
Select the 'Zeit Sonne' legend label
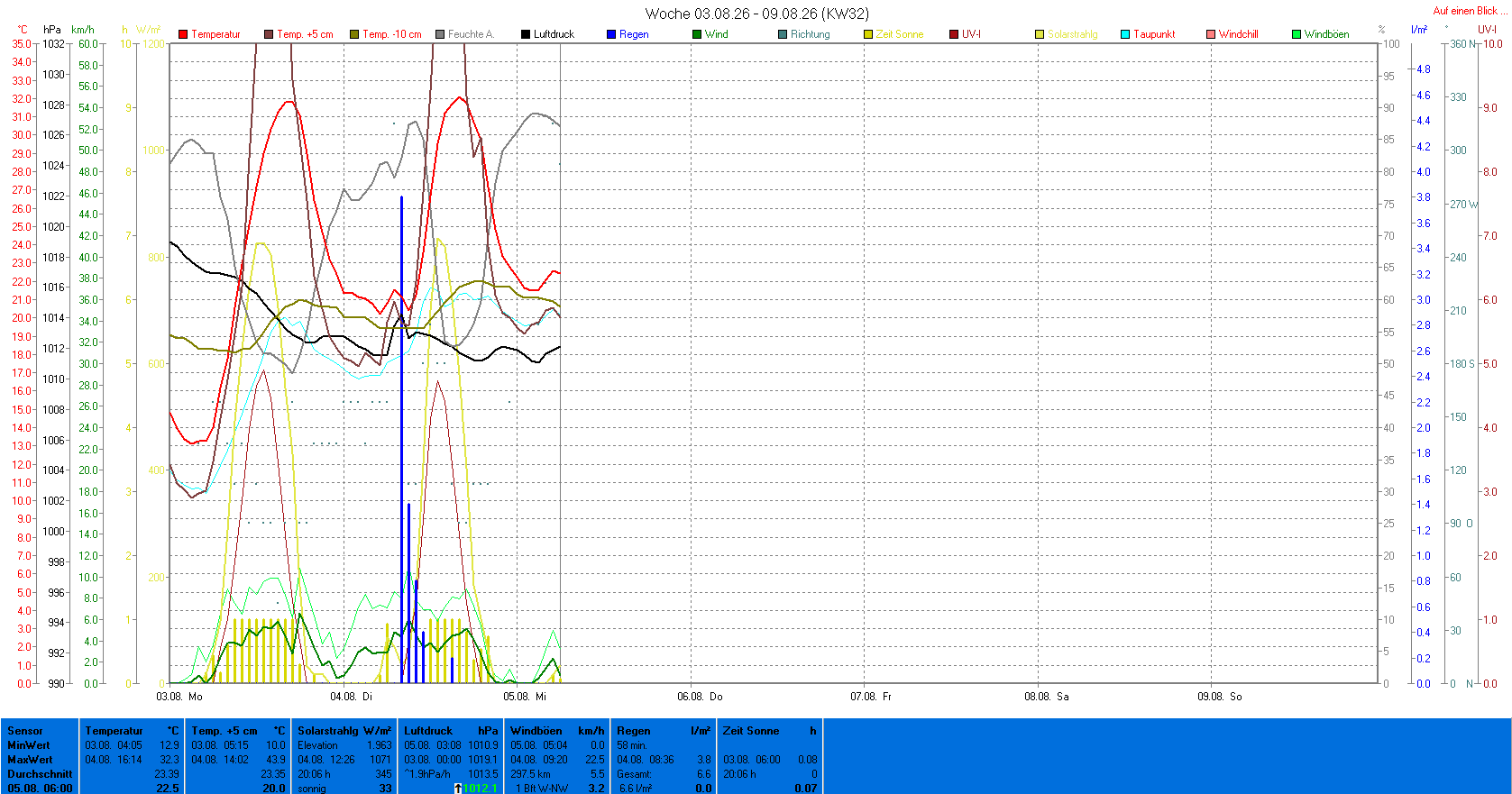900,34
